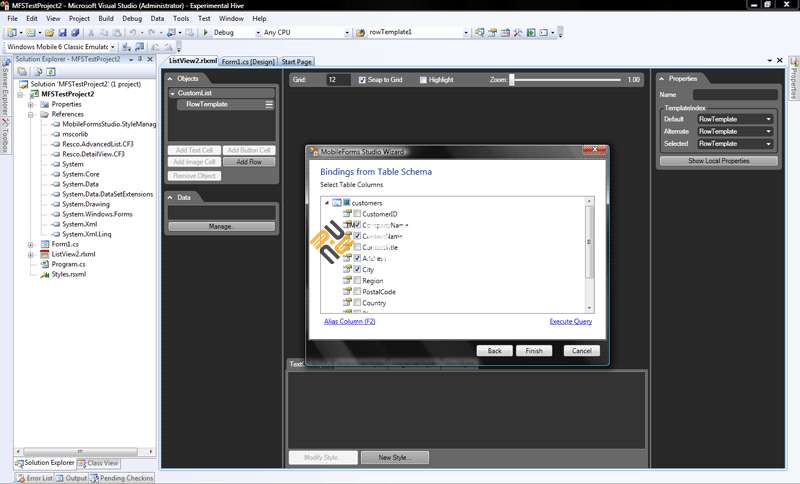
Task: Check the Region column checkbox
Action: [x=357, y=281]
